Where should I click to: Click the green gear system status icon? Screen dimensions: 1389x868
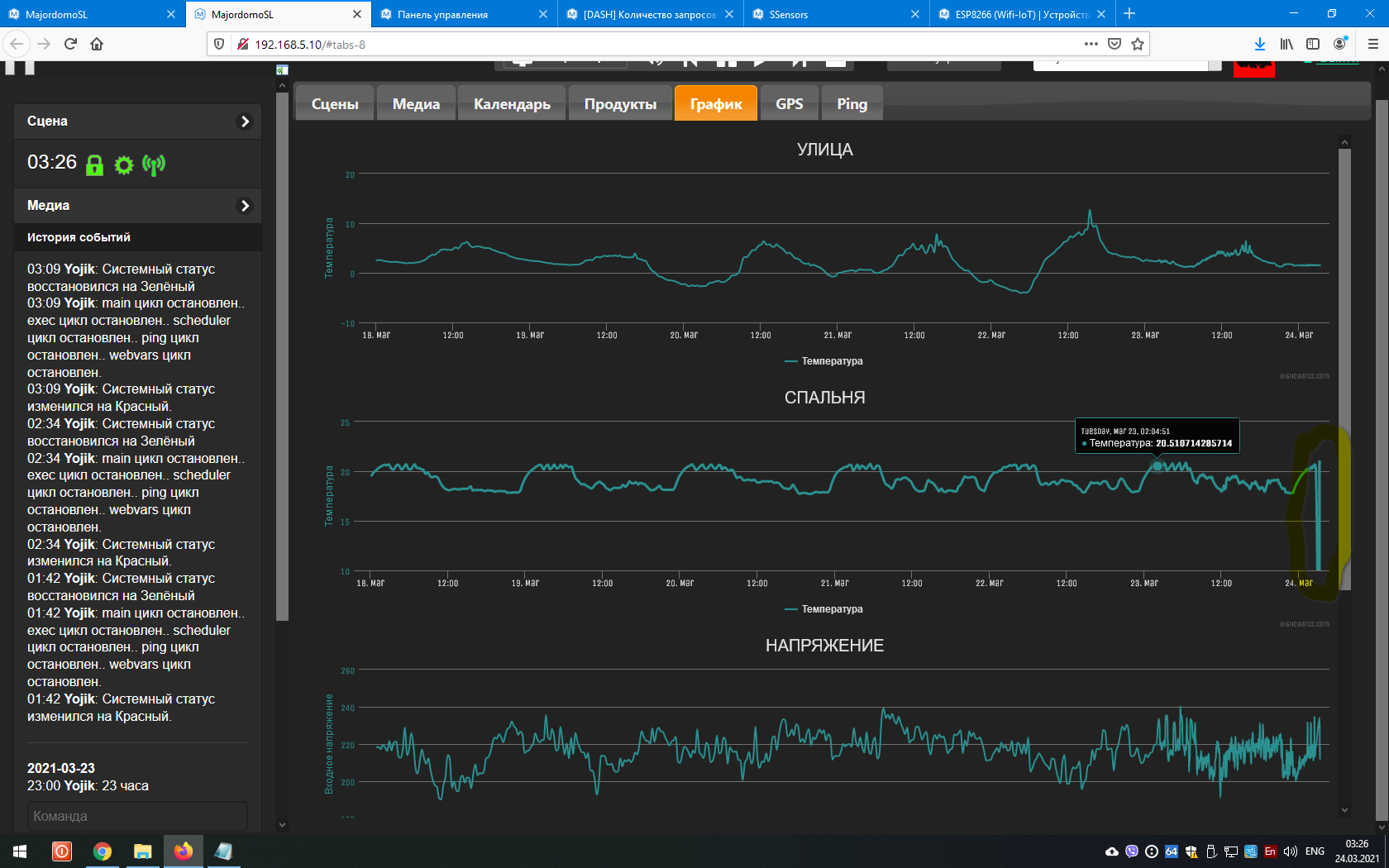point(124,165)
